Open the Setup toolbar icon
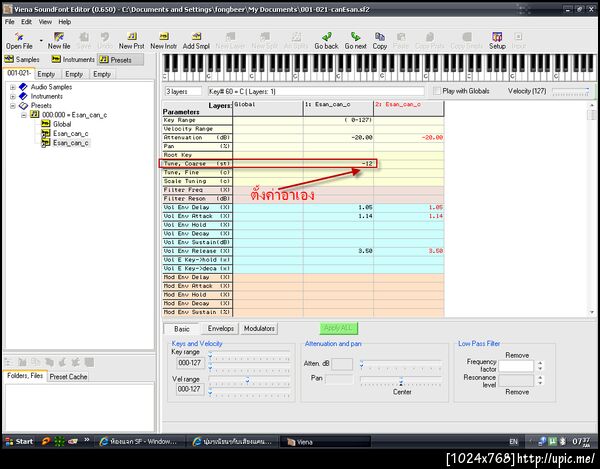 497,41
